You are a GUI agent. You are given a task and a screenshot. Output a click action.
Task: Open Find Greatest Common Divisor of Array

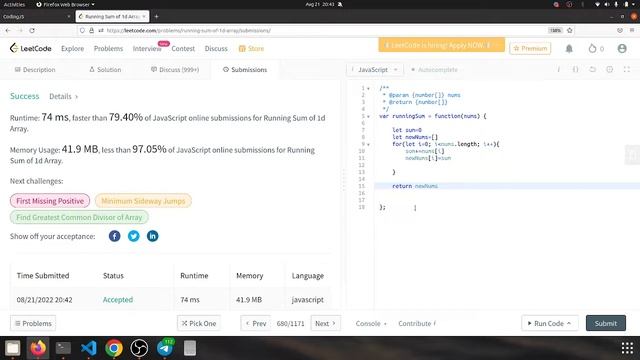79,217
